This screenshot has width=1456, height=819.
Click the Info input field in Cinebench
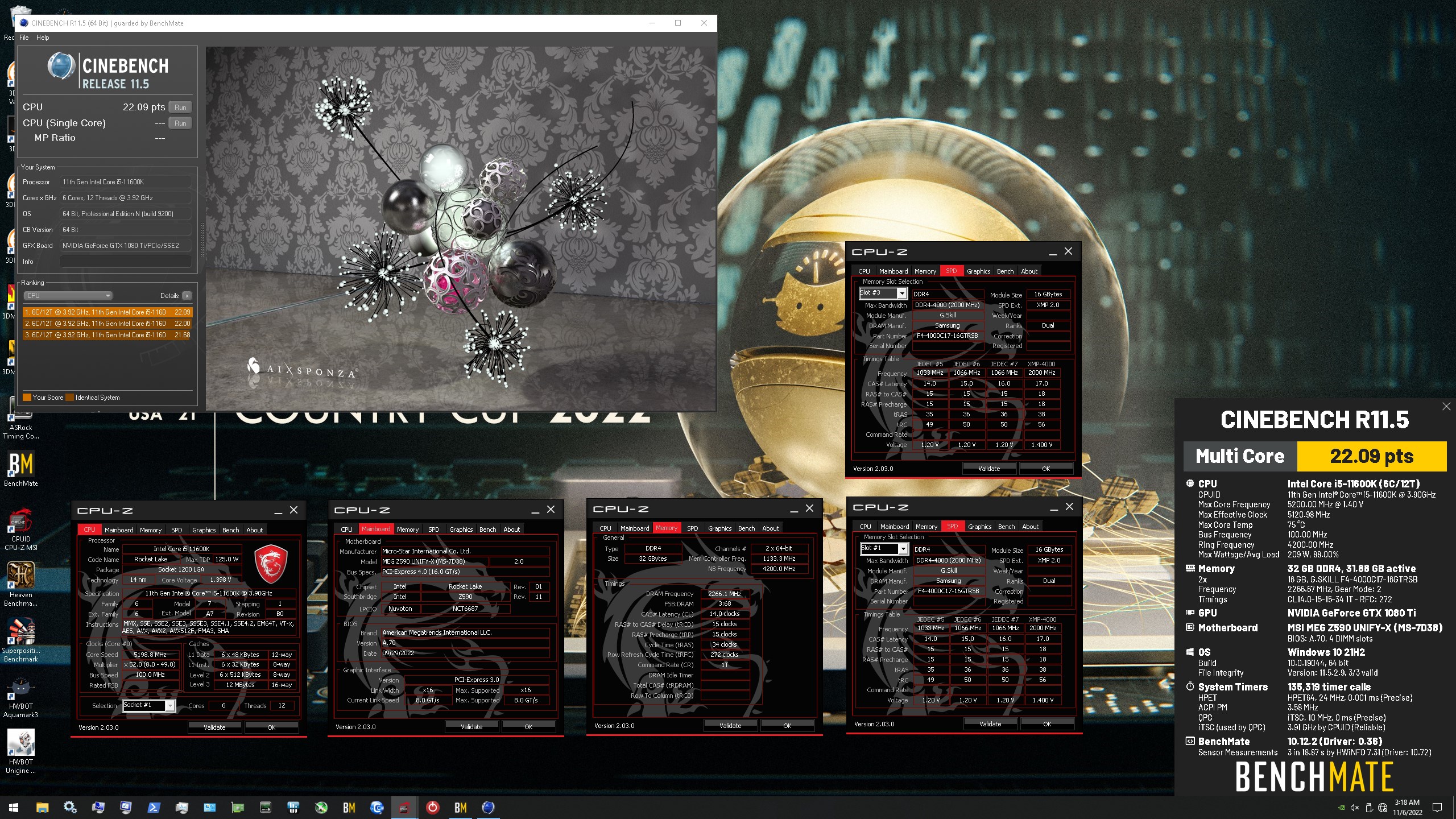125,262
